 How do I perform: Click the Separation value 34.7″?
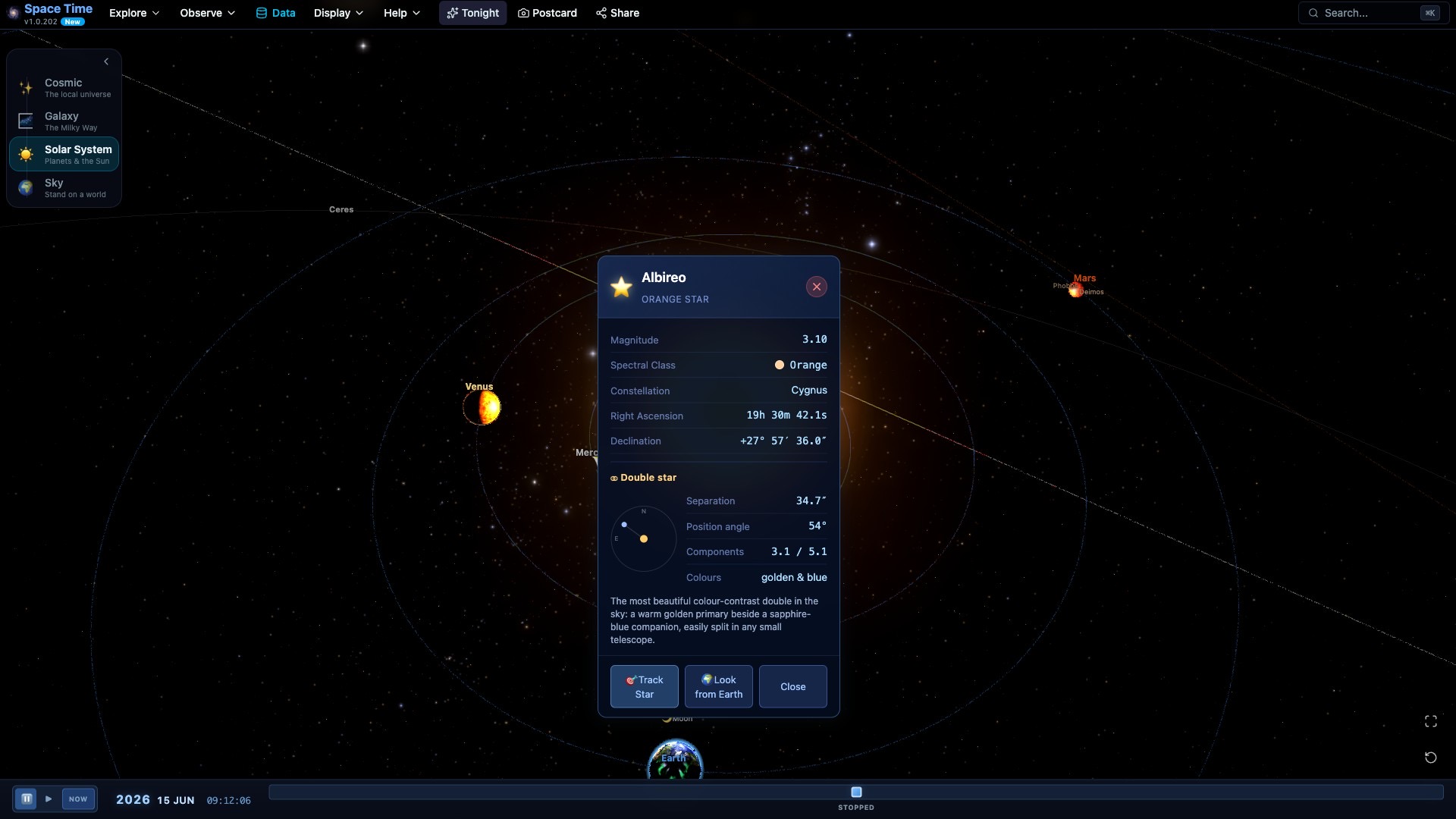pyautogui.click(x=811, y=500)
